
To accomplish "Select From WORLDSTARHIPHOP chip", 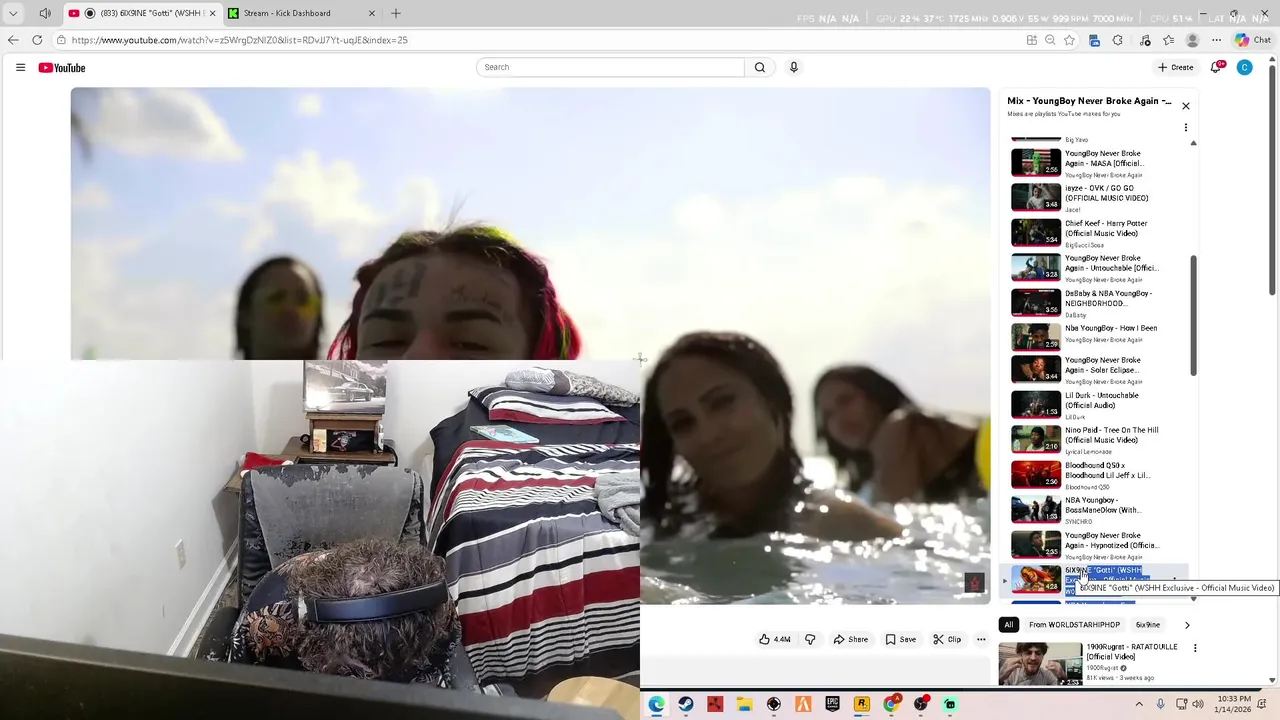I will (1074, 625).
